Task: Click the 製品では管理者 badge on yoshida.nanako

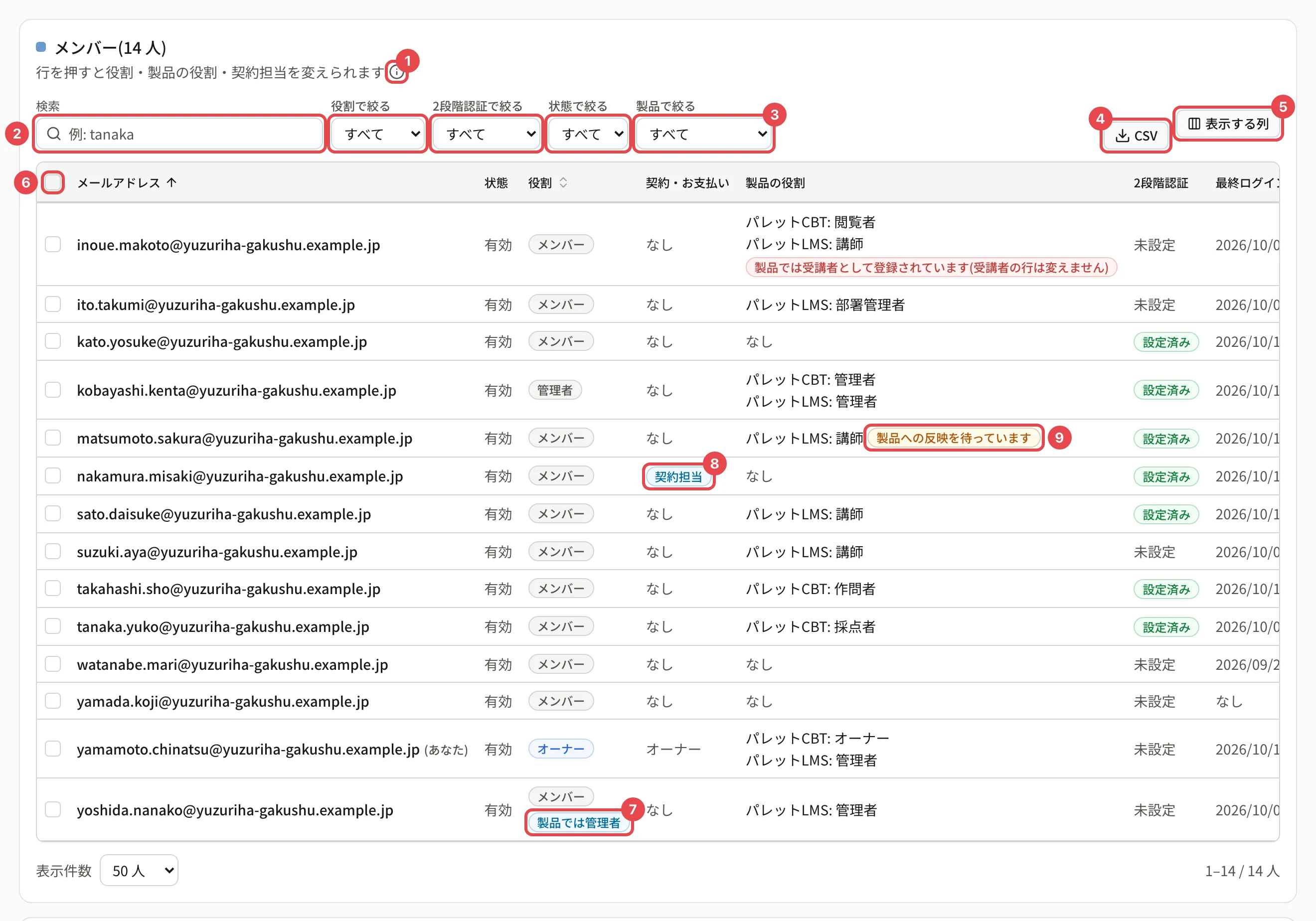Action: click(578, 823)
